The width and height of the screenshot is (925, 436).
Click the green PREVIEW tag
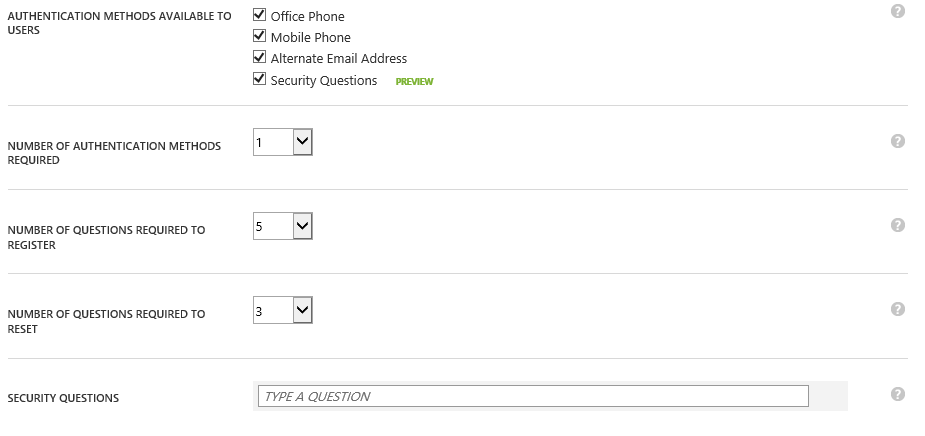point(414,82)
